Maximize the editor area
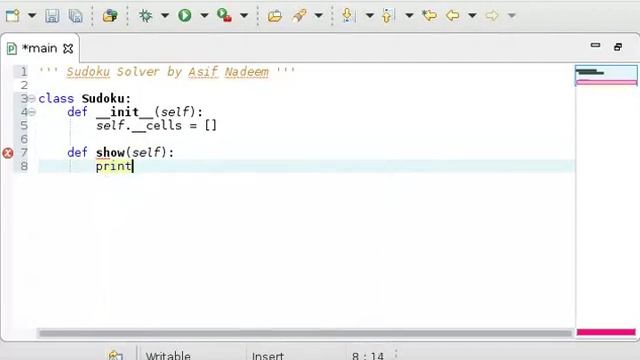The image size is (640, 360). pos(618,47)
